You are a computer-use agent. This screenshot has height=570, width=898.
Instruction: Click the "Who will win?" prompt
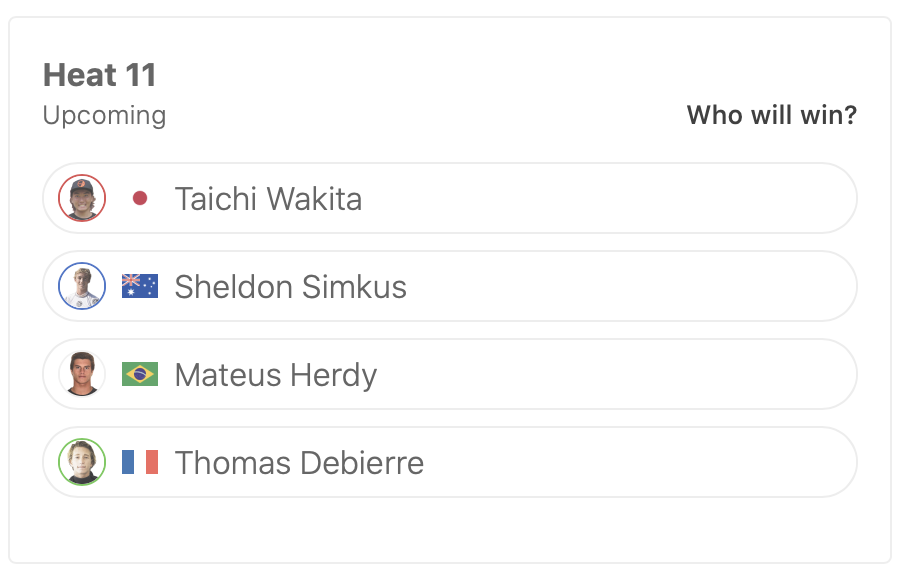pyautogui.click(x=771, y=115)
